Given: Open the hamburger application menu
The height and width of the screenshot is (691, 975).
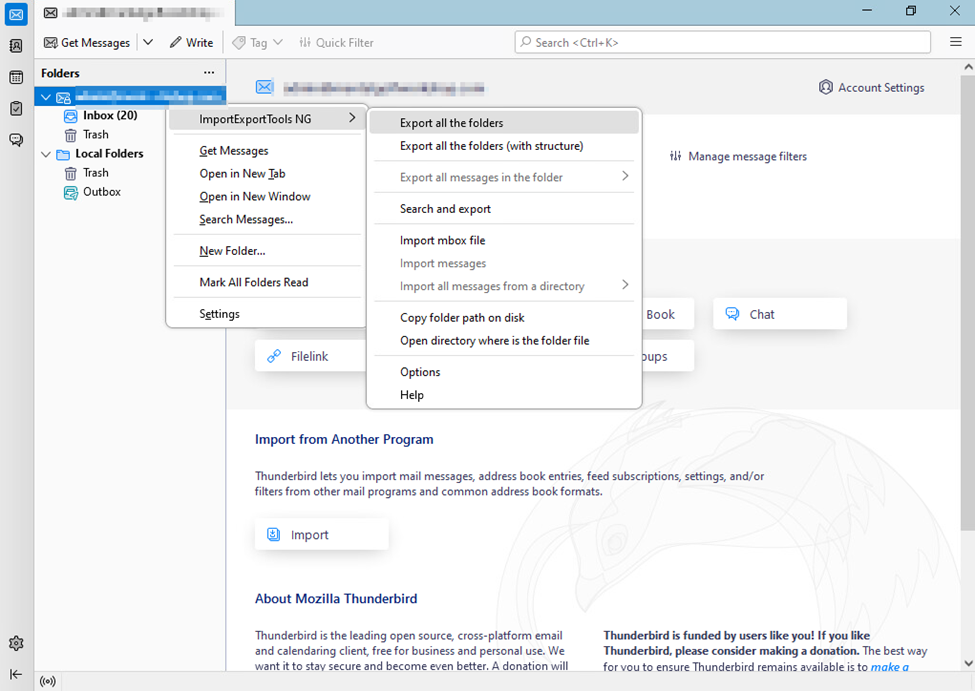Looking at the screenshot, I should click(956, 42).
